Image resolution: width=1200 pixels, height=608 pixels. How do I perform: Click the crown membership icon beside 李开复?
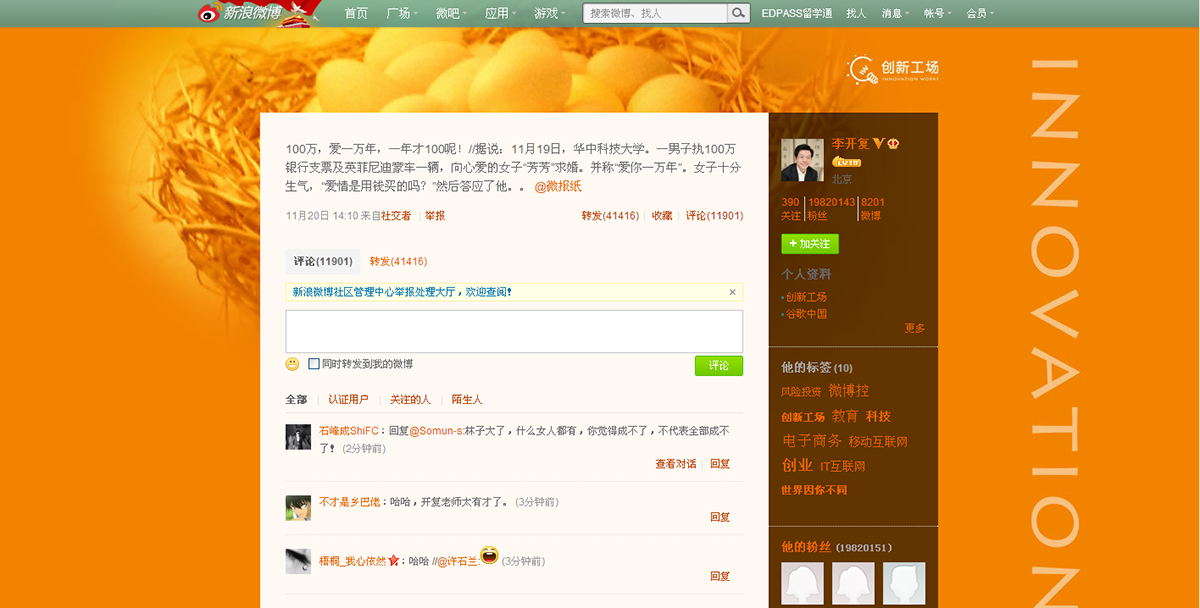point(893,143)
